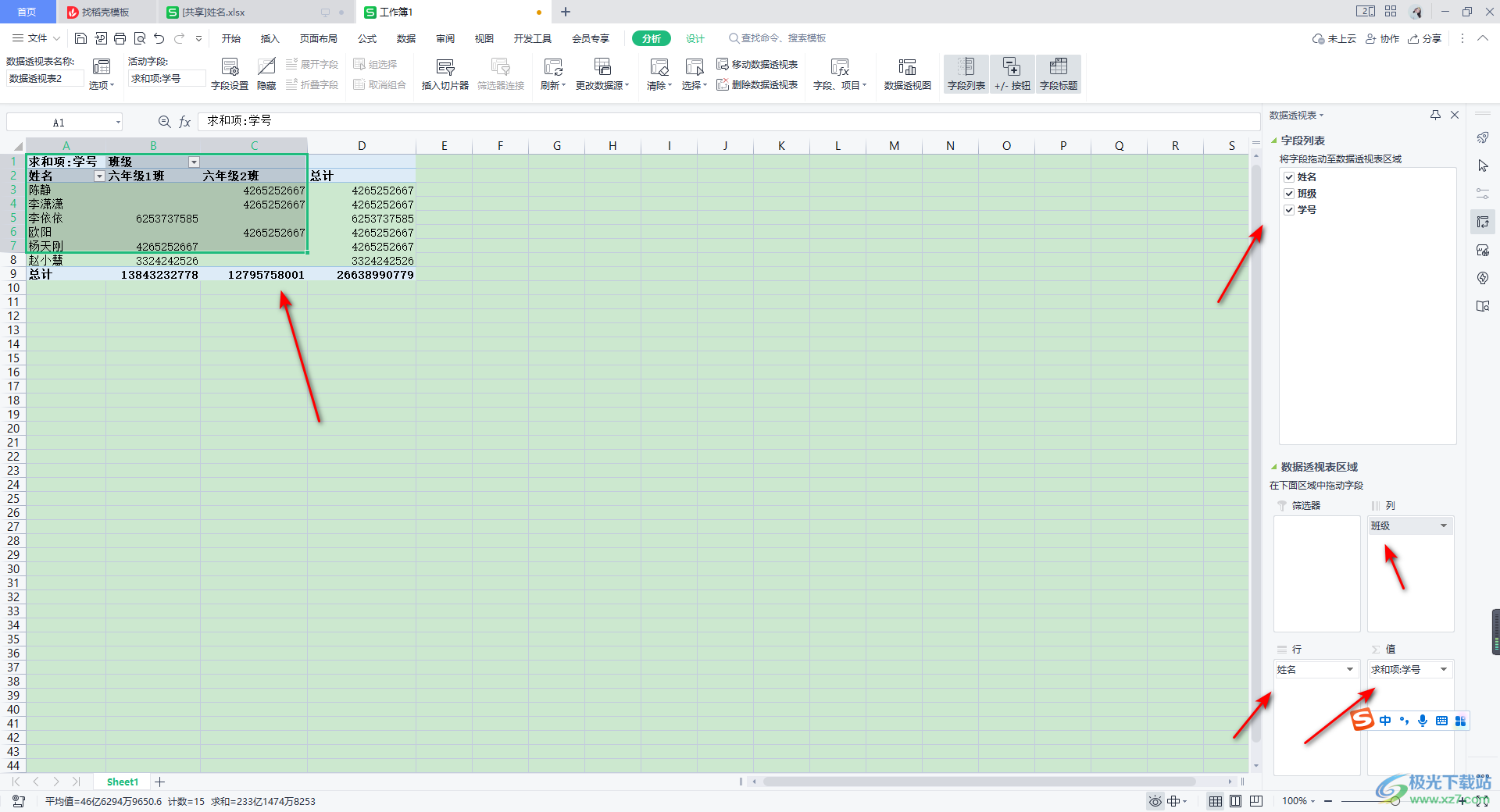Collapse the ribbon with the chevron
1500x812 pixels.
1483,38
